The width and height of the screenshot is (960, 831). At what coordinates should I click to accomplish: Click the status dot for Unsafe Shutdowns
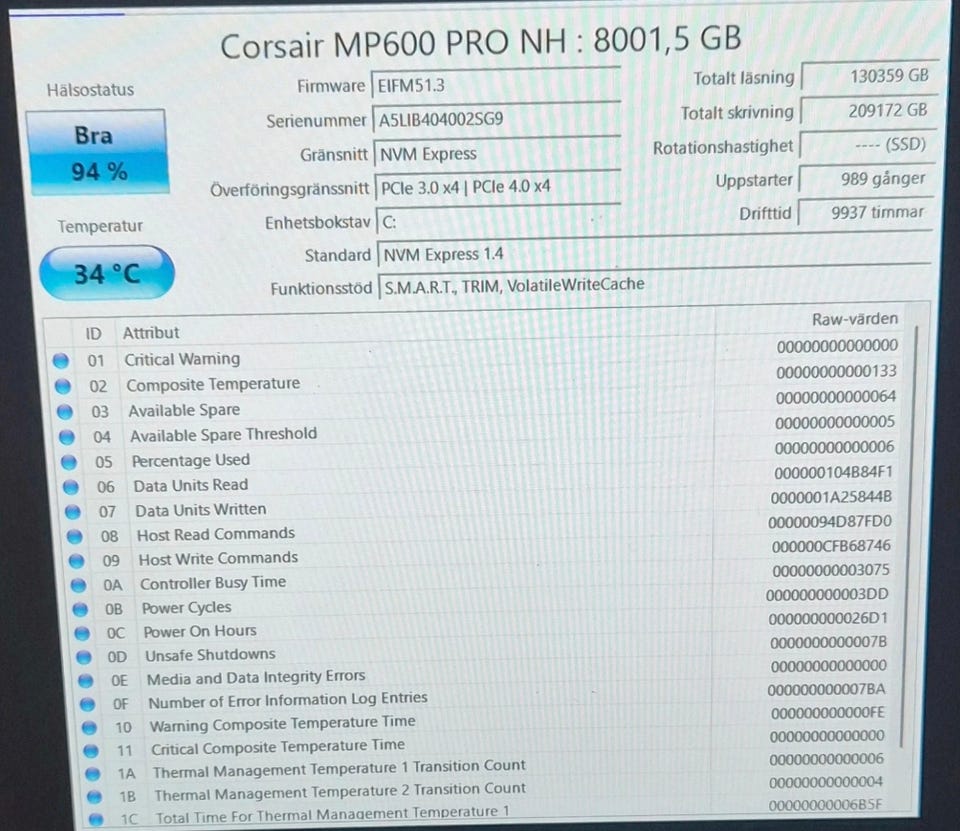coord(83,657)
